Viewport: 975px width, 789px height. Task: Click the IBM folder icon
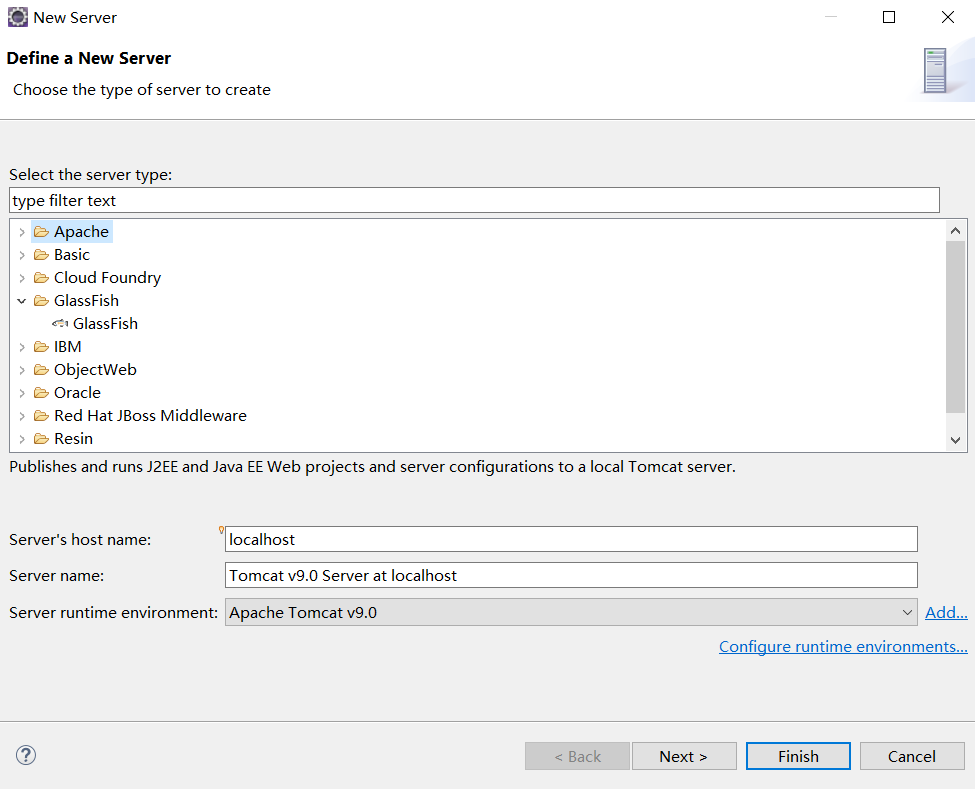(x=41, y=347)
